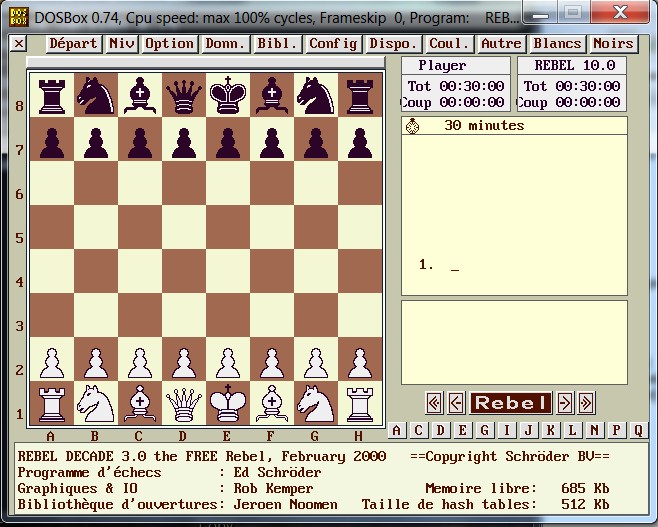Click the Player name panel

click(x=456, y=66)
